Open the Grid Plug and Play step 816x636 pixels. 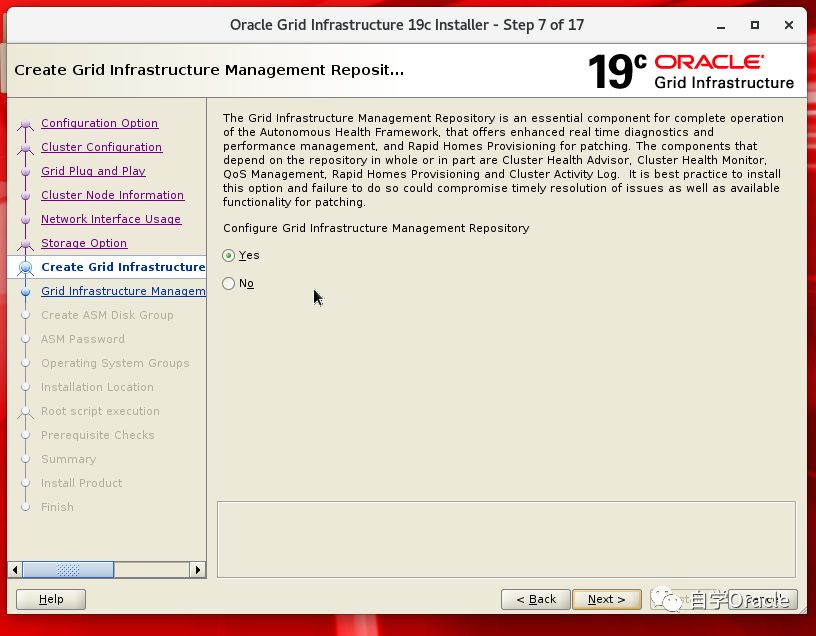pos(93,171)
